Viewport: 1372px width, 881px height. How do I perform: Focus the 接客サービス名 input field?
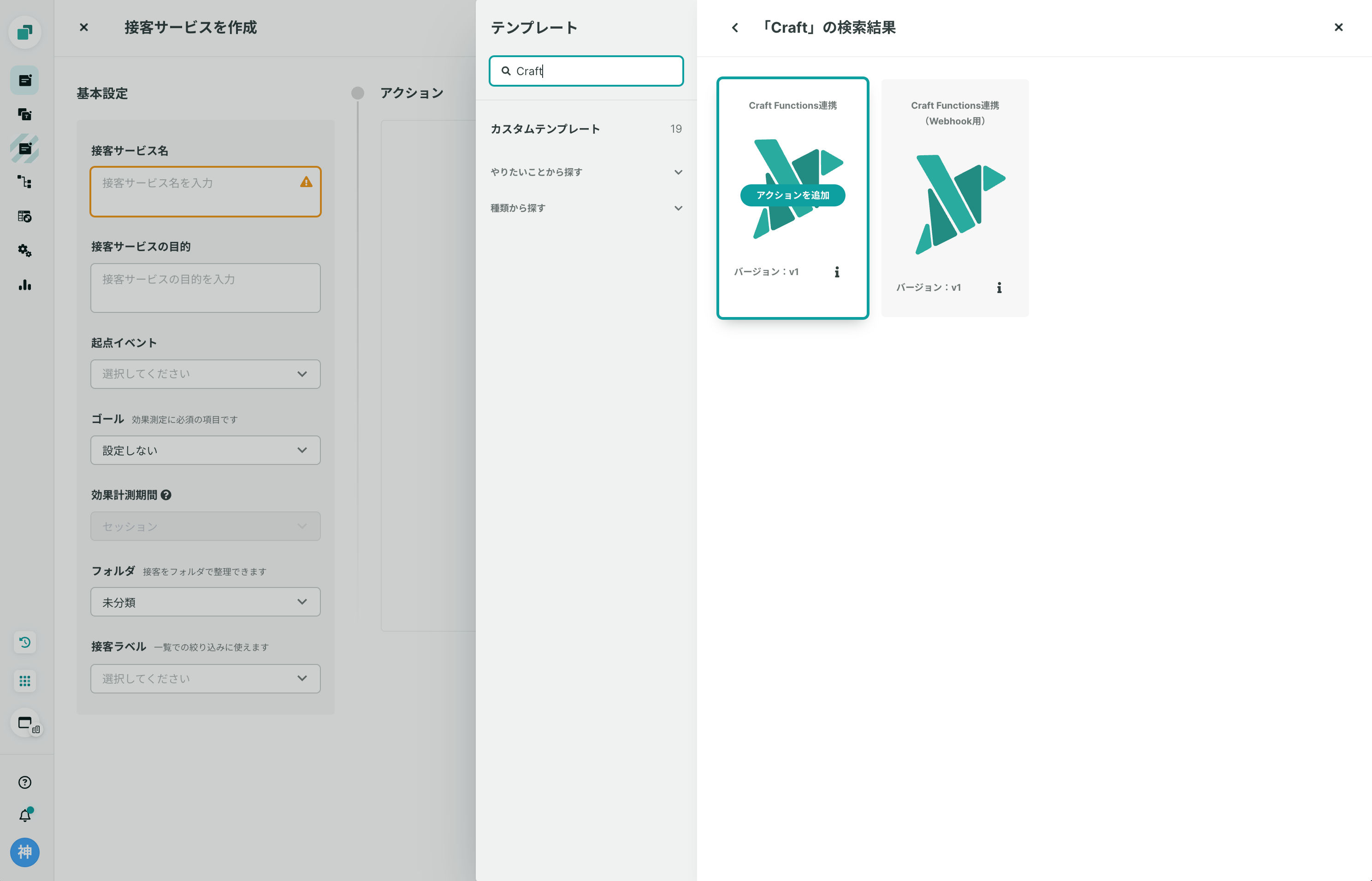[x=206, y=192]
